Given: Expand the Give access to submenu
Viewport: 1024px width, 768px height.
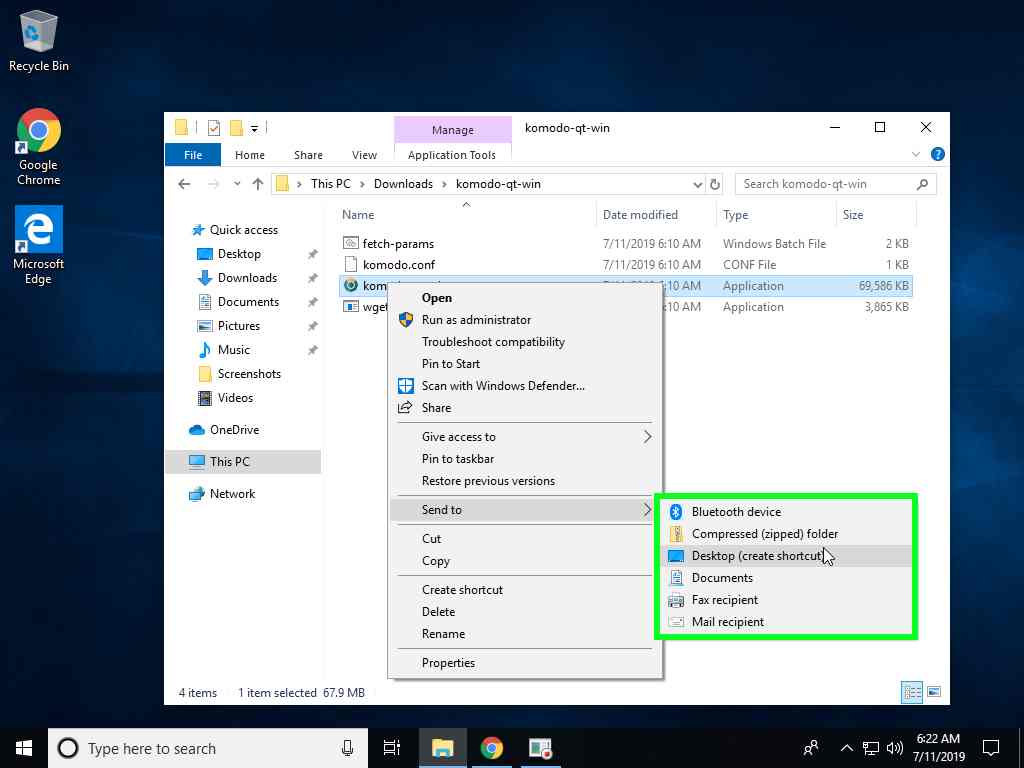Looking at the screenshot, I should (x=525, y=437).
